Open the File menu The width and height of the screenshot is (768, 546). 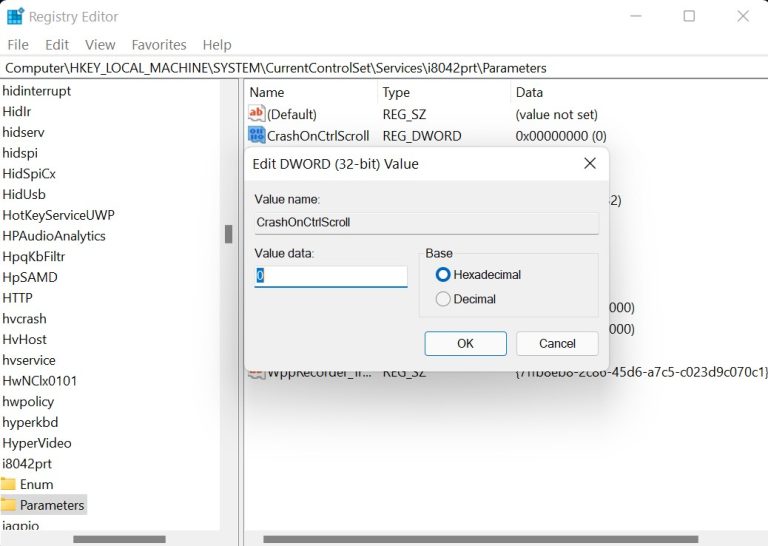pyautogui.click(x=18, y=45)
